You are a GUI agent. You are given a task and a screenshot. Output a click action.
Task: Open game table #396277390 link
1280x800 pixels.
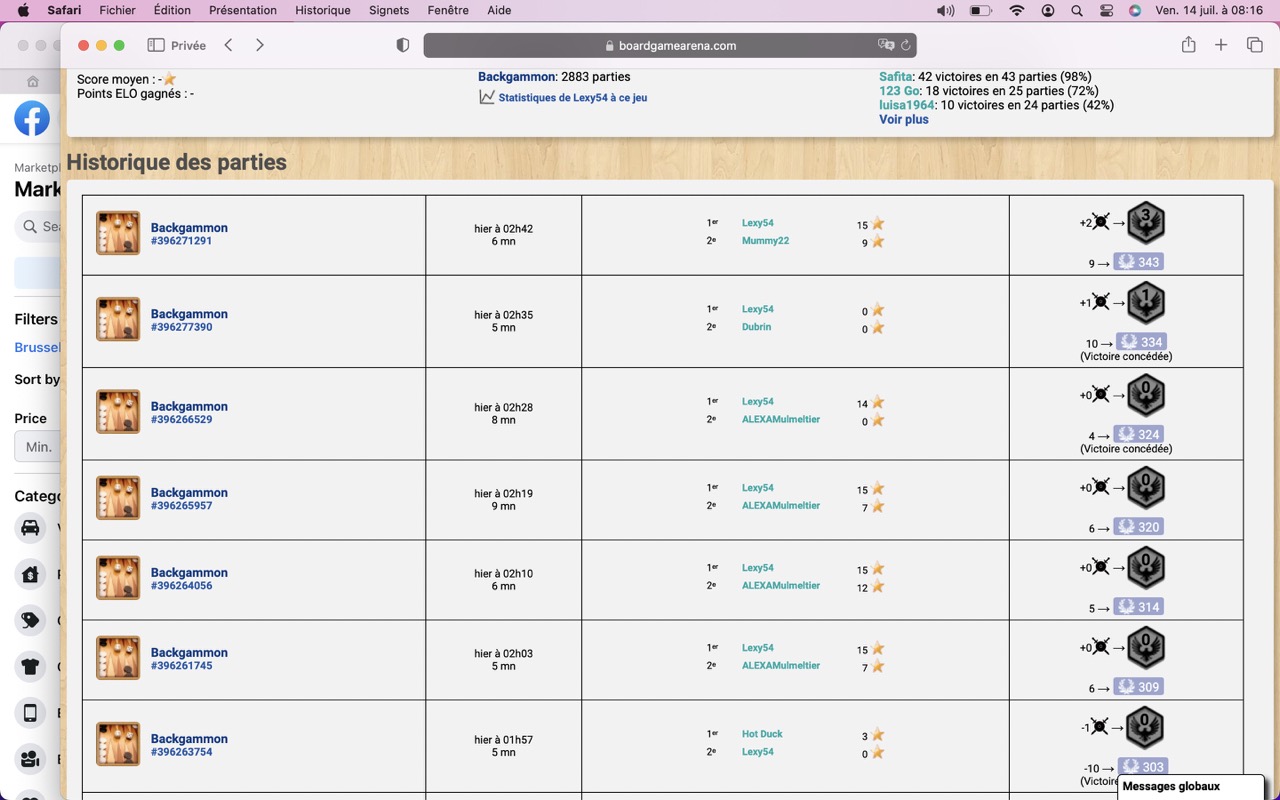point(181,327)
